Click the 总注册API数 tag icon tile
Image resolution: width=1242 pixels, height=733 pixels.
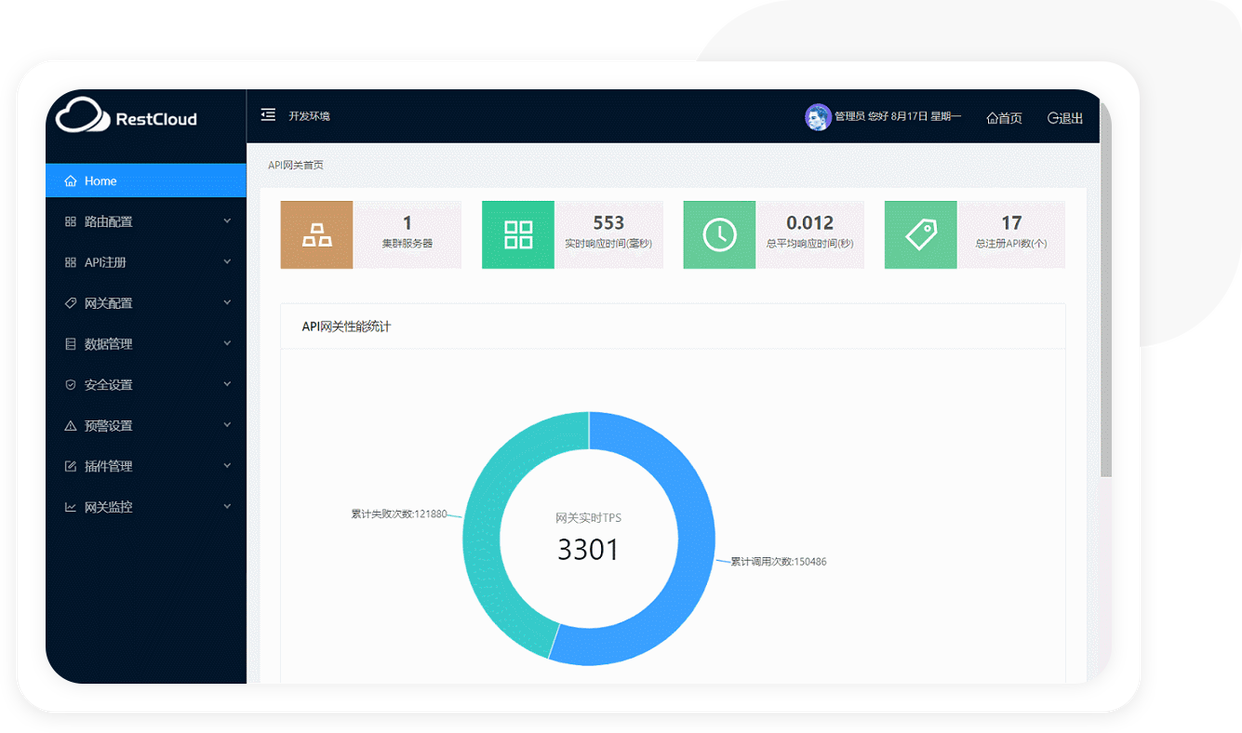(x=921, y=235)
